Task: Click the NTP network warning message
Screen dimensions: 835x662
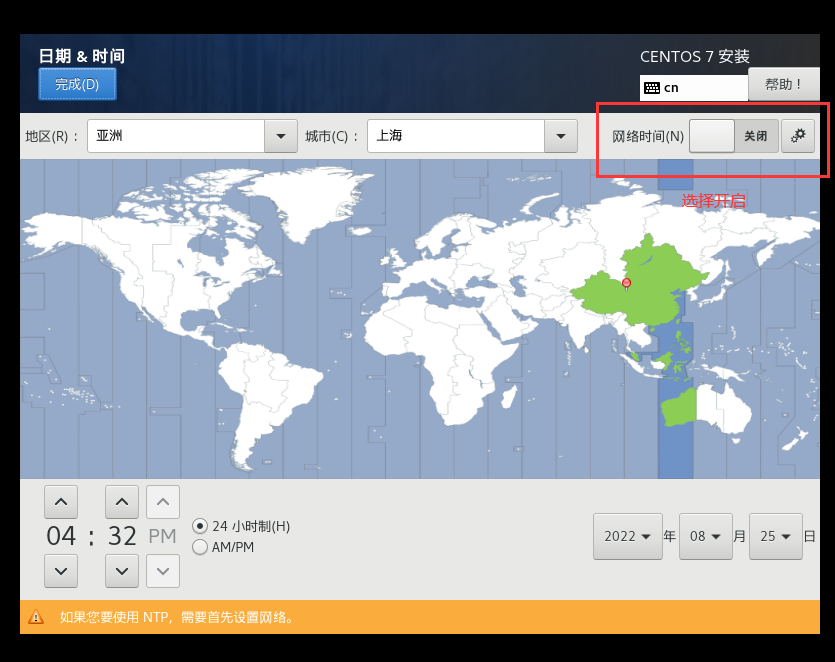Action: pos(176,617)
